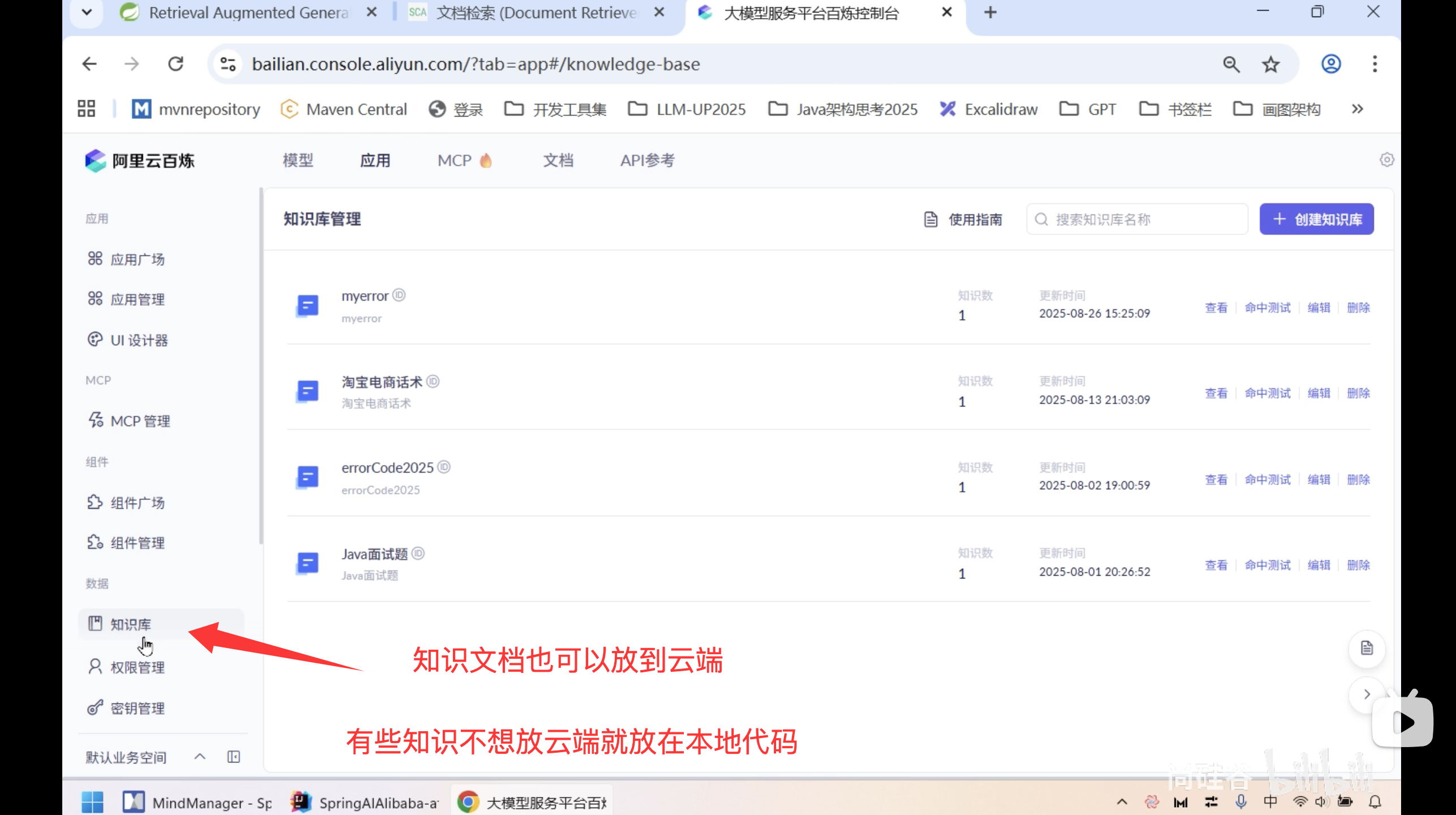The height and width of the screenshot is (815, 1456).
Task: Switch to the 文档 tab in the top navigation
Action: 558,160
